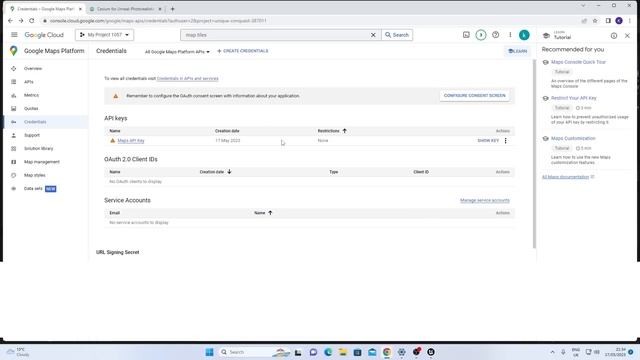Bookmark this page with the star icon
Image resolution: width=640 pixels, height=360 pixels.
(595, 21)
